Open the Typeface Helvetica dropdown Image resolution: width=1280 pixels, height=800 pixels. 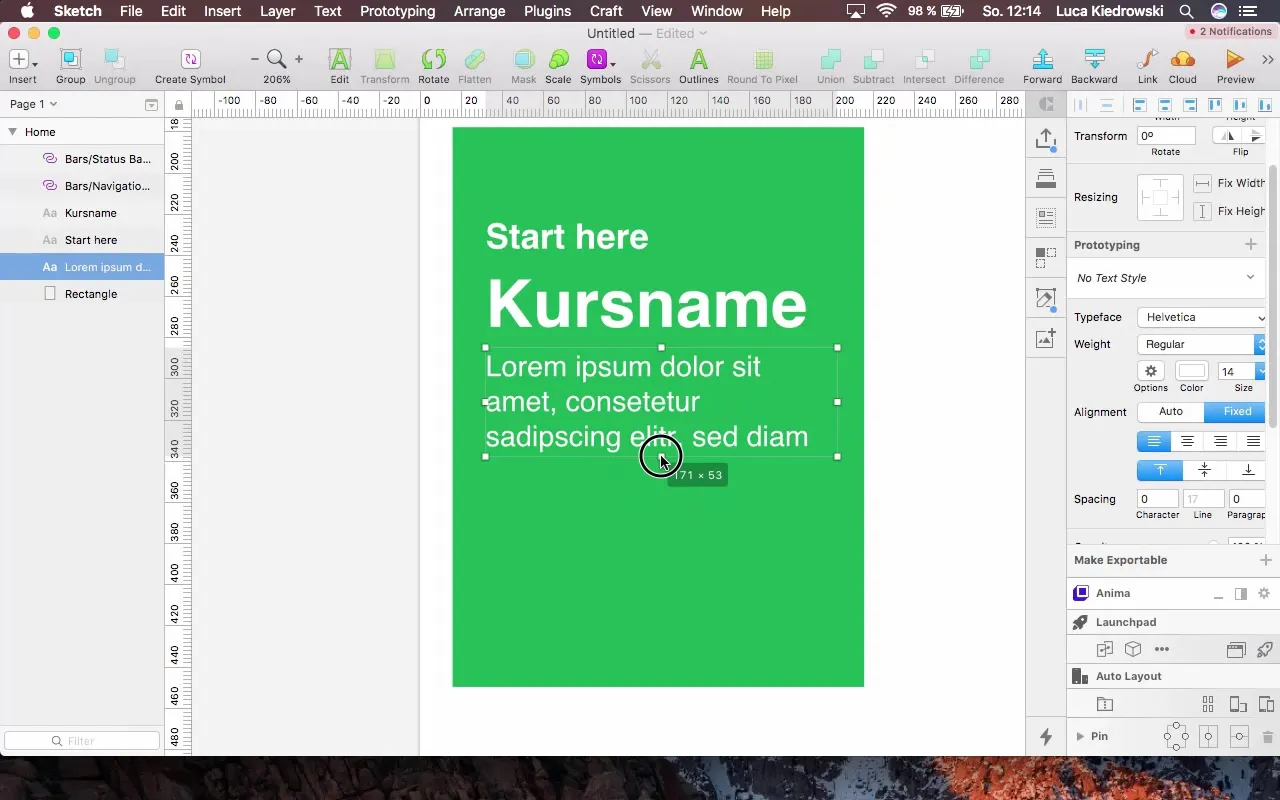(x=1202, y=317)
